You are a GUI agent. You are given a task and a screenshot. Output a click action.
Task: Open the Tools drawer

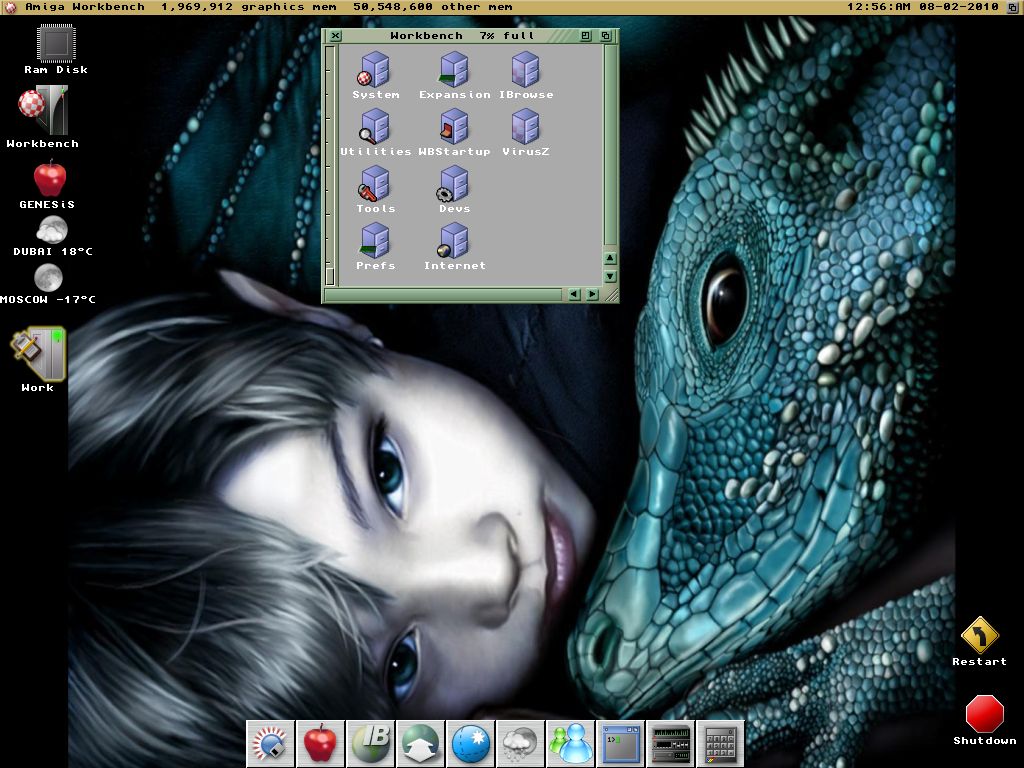tap(375, 184)
